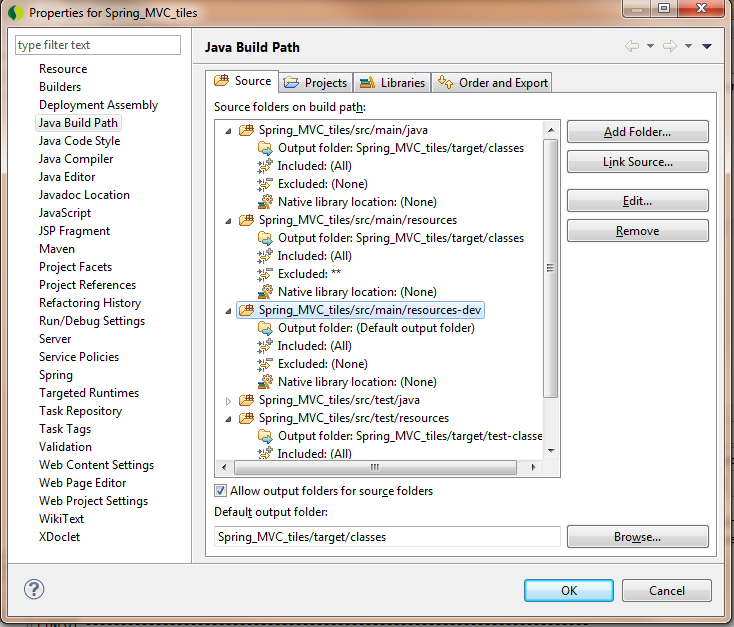The height and width of the screenshot is (627, 734).
Task: Click Default output folder icon under resources-dev
Action: pos(265,328)
